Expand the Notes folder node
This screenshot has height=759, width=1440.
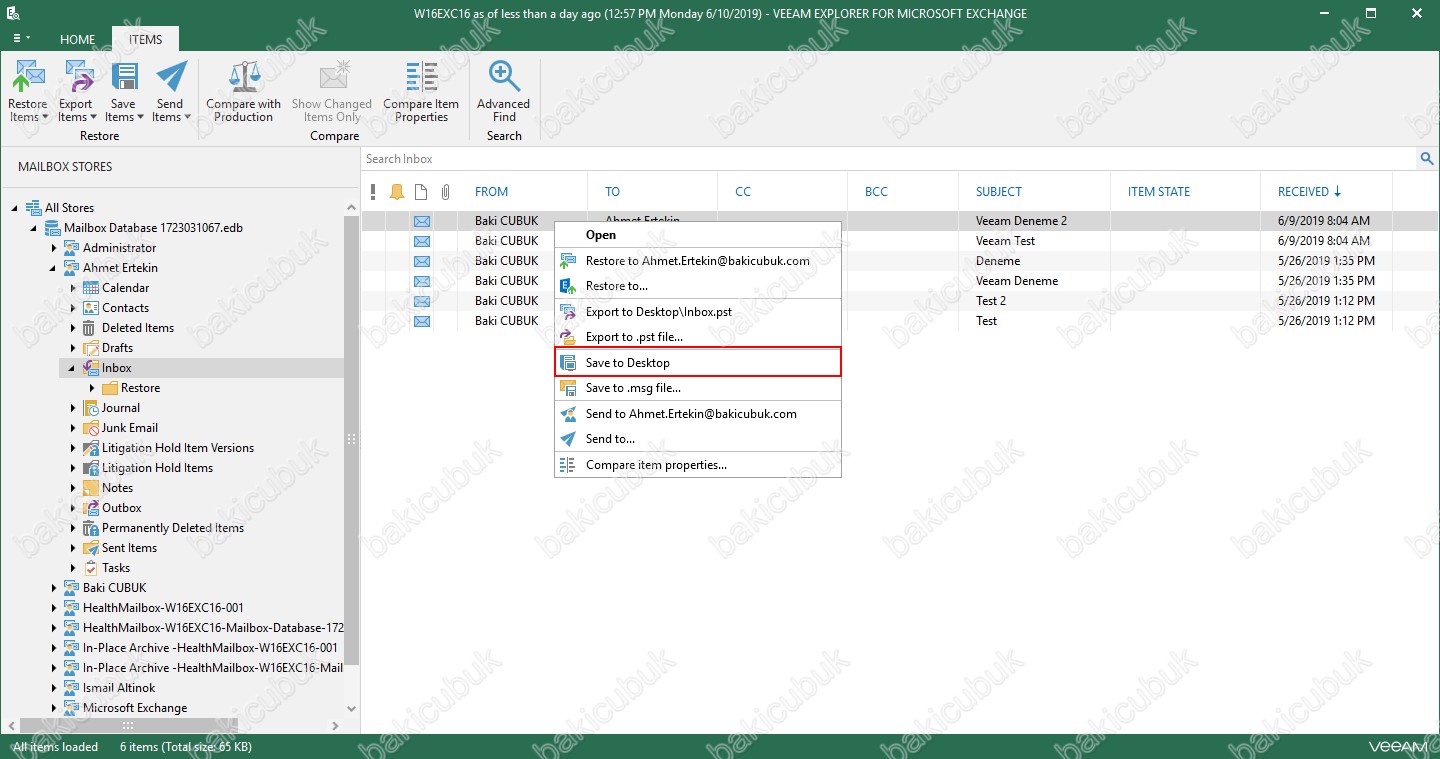(x=73, y=488)
